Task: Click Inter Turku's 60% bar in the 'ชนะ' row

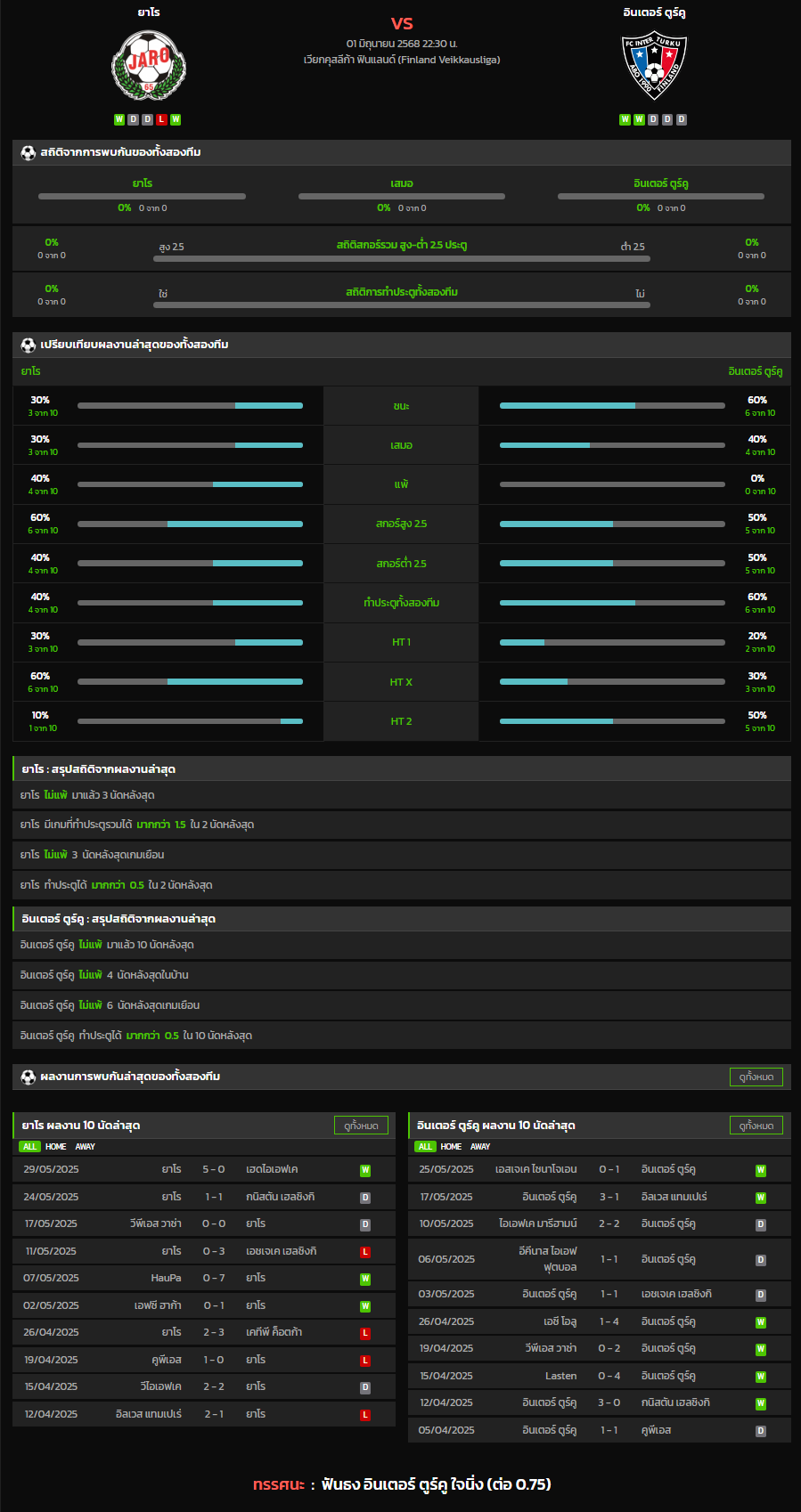Action: tap(612, 406)
